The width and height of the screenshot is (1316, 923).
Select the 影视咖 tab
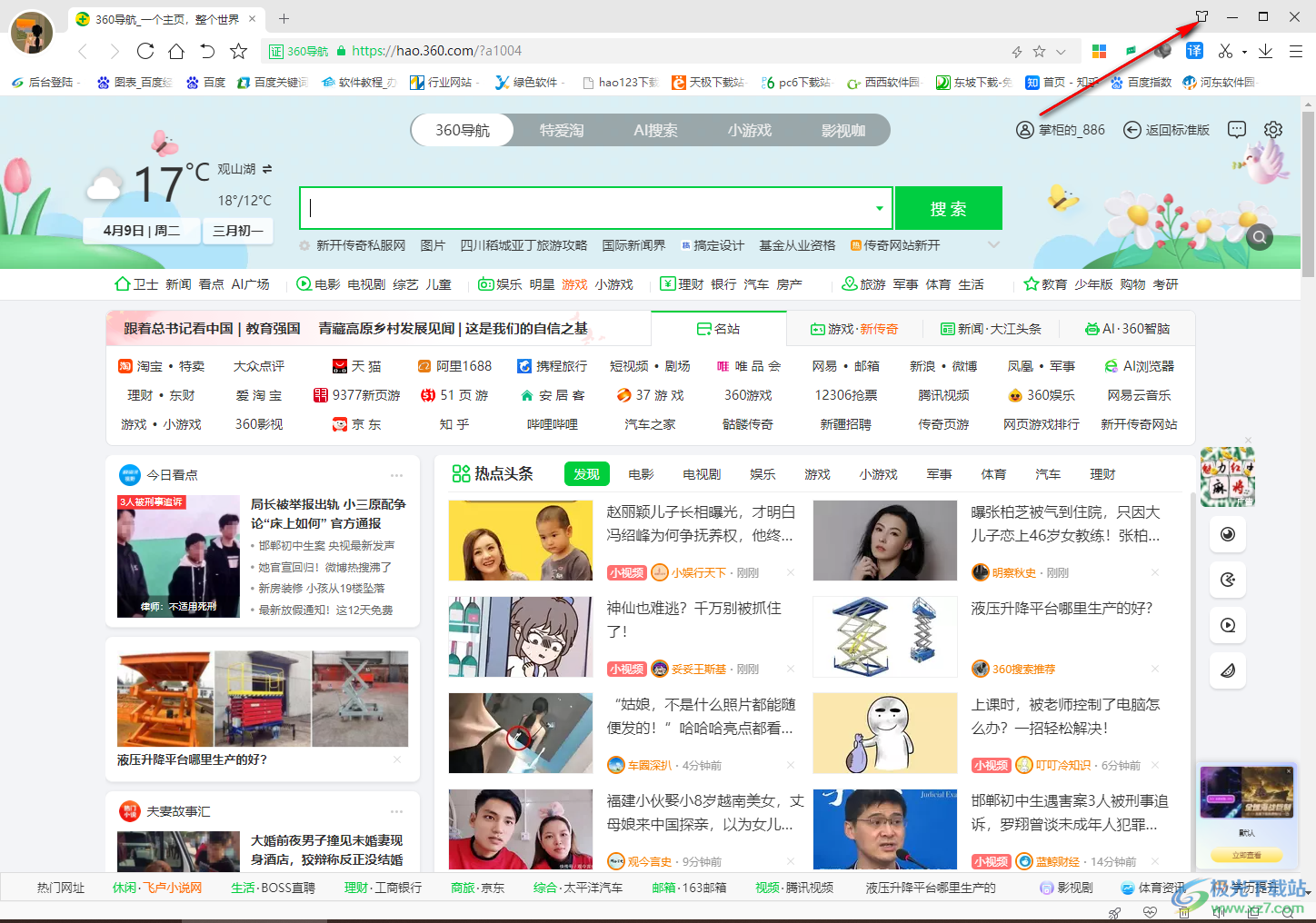843,130
